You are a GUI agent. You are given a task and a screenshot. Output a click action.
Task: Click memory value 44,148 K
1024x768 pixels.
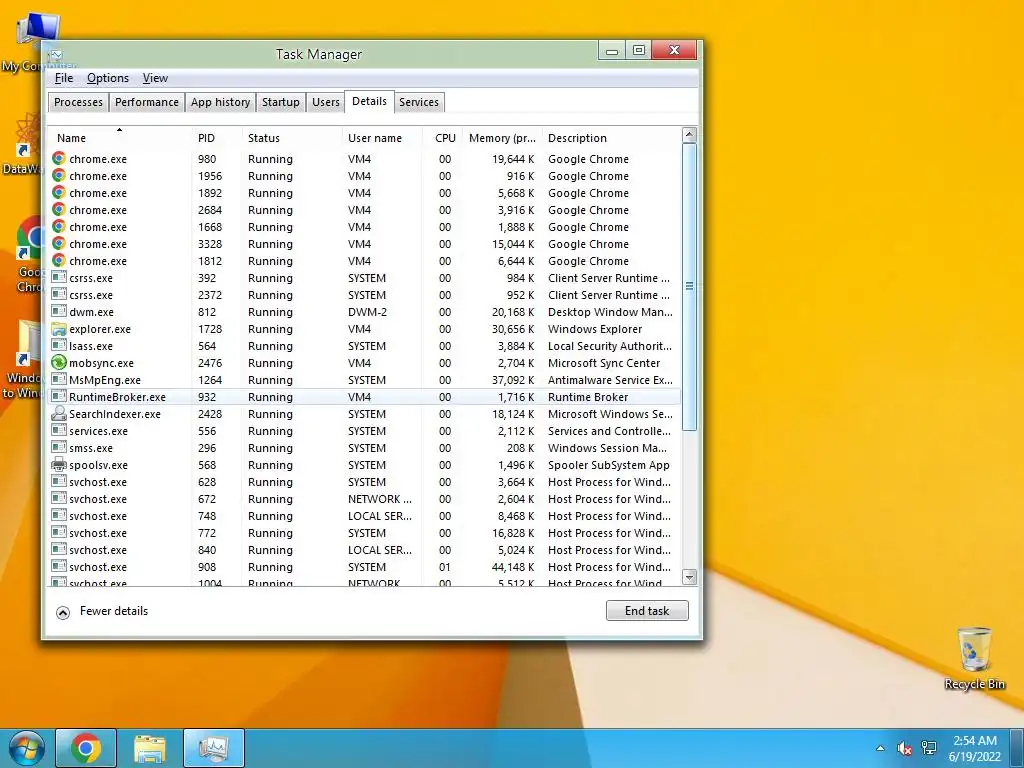coord(513,567)
